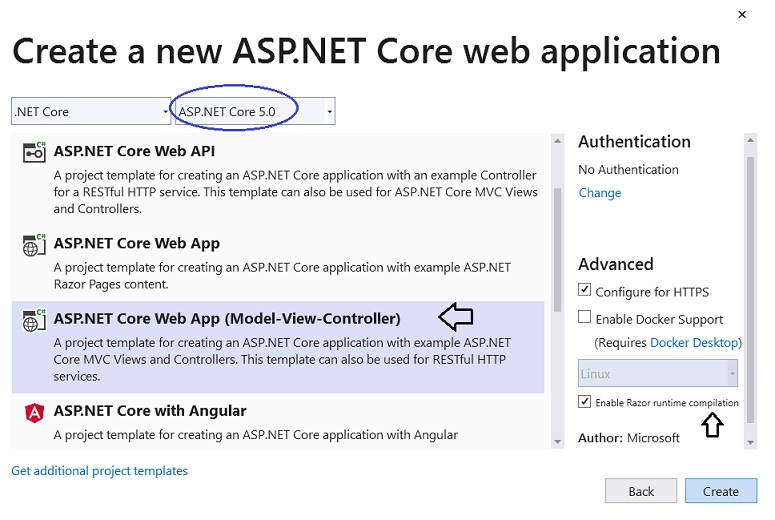Click the Create button
Image resolution: width=775 pixels, height=520 pixels.
pyautogui.click(x=721, y=491)
